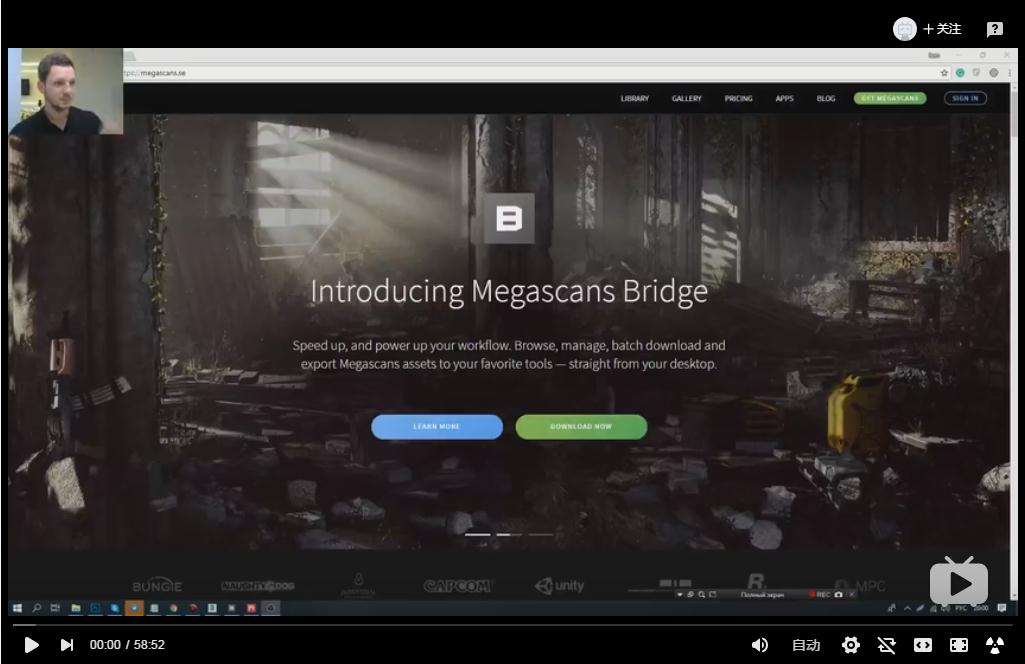Show hidden system tray icons
This screenshot has width=1025, height=664.
point(907,608)
